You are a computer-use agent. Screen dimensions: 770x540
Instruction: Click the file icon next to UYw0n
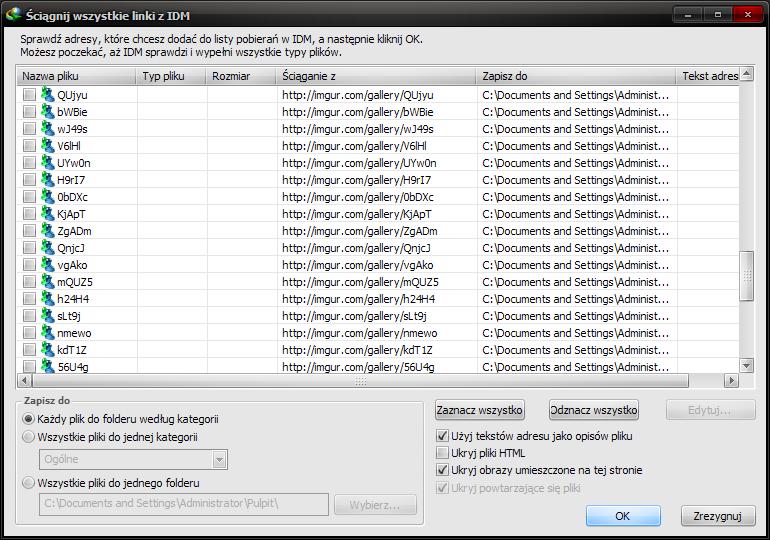[48, 162]
